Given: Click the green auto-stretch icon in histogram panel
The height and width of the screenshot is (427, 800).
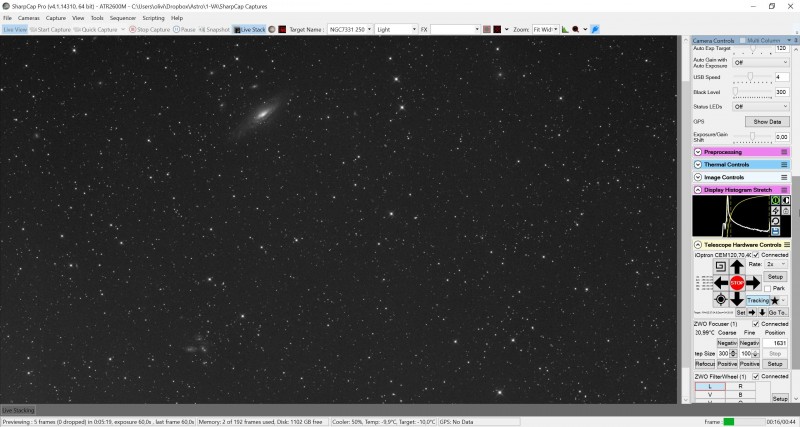Looking at the screenshot, I should pyautogui.click(x=775, y=200).
